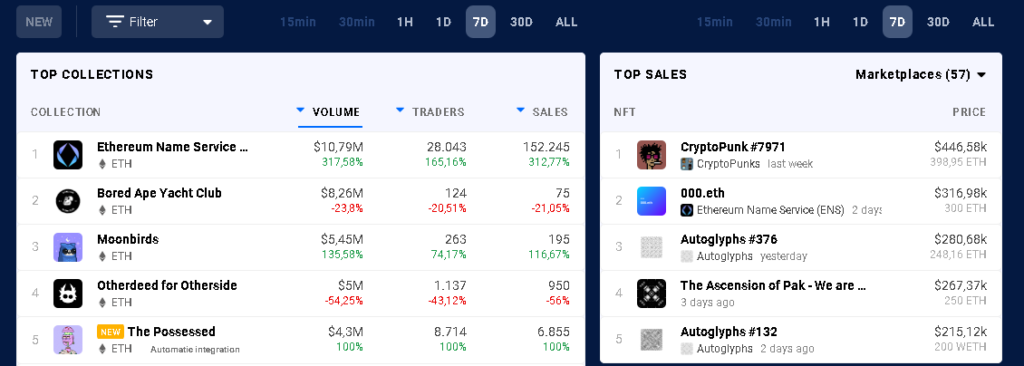Viewport: 1024px width, 366px height.
Task: Click the ETH diamond icon under Moonbirds
Action: [x=102, y=256]
